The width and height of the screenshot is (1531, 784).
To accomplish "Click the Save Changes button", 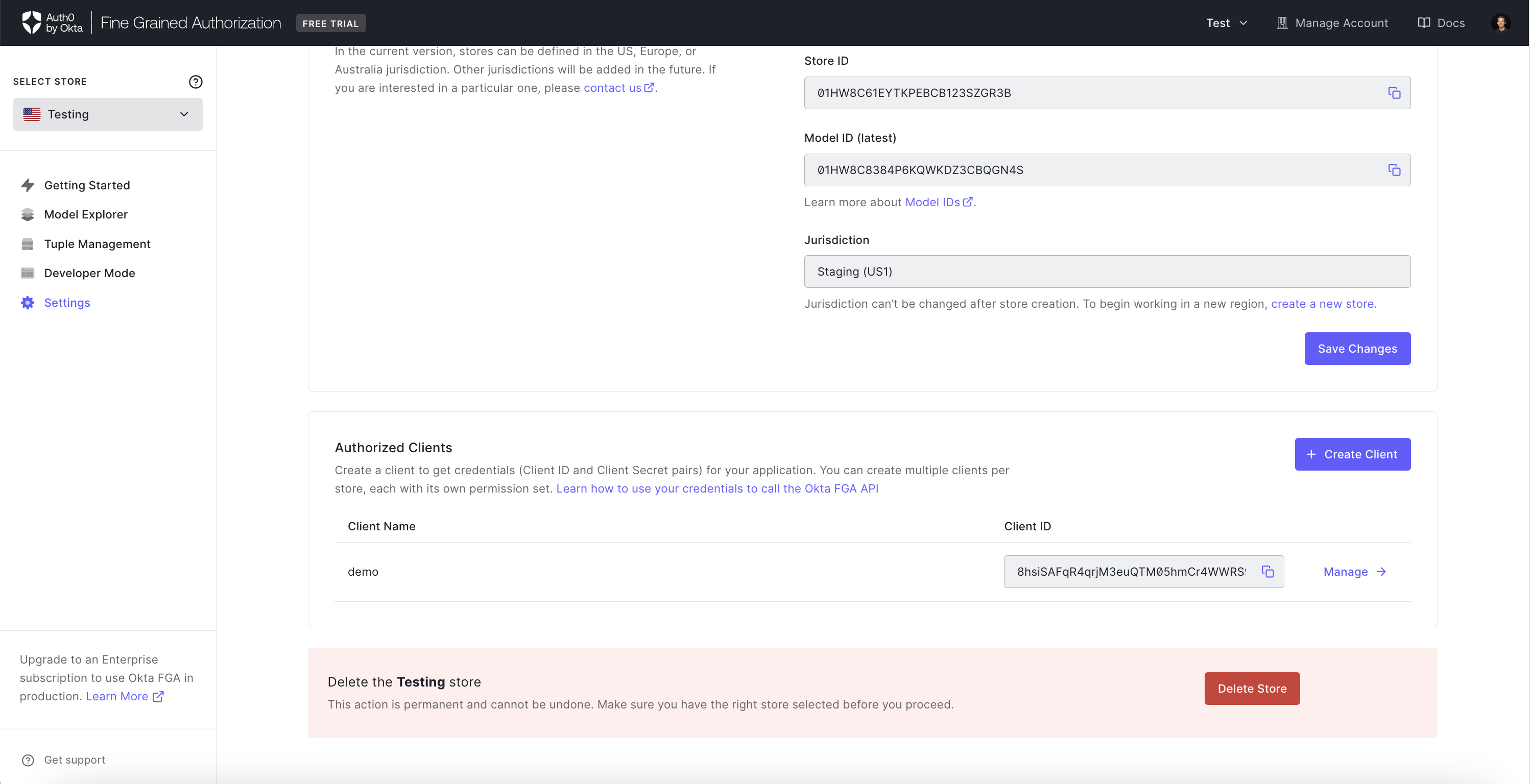I will [x=1357, y=349].
